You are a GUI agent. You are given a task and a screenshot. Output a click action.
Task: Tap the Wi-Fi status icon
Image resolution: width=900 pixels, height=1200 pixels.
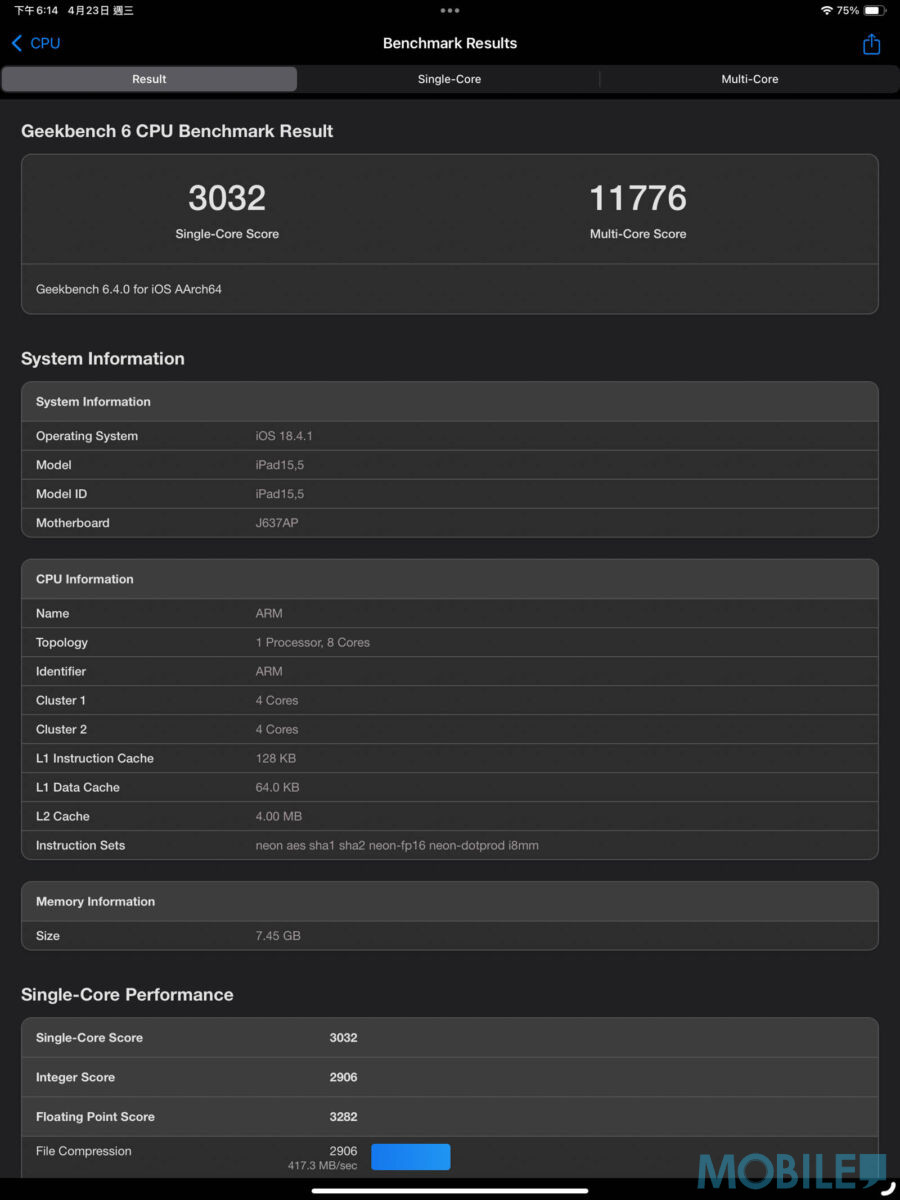tap(826, 10)
